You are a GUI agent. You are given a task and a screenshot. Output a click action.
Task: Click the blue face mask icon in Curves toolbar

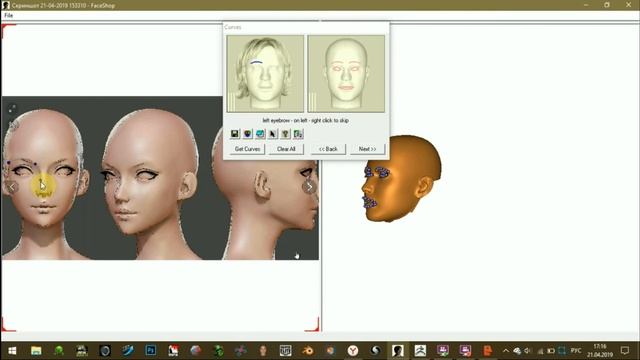click(x=247, y=133)
